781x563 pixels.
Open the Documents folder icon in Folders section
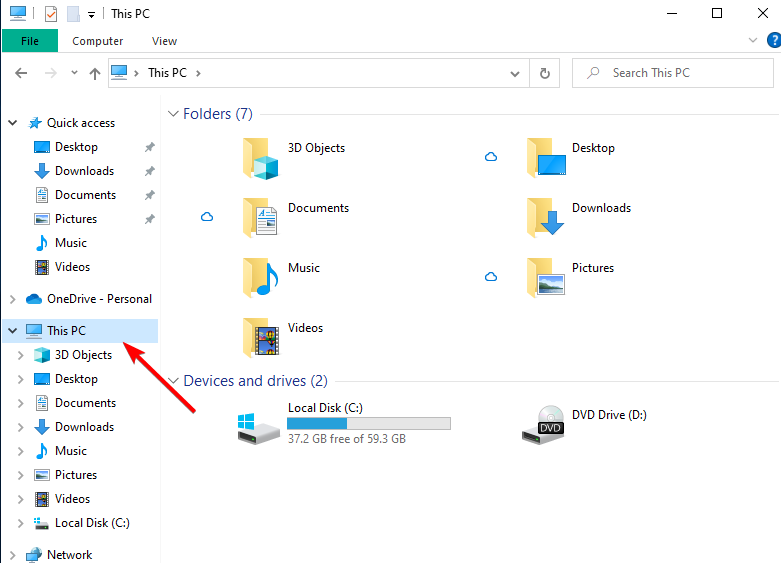(260, 218)
